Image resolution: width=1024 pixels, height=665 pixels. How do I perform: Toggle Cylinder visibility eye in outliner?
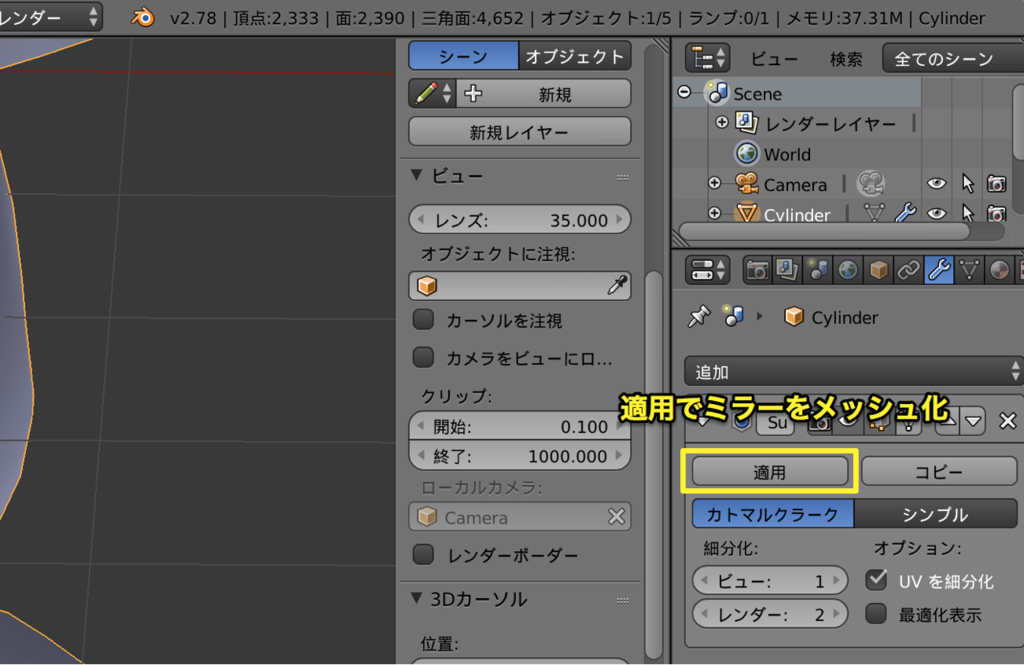coord(936,213)
